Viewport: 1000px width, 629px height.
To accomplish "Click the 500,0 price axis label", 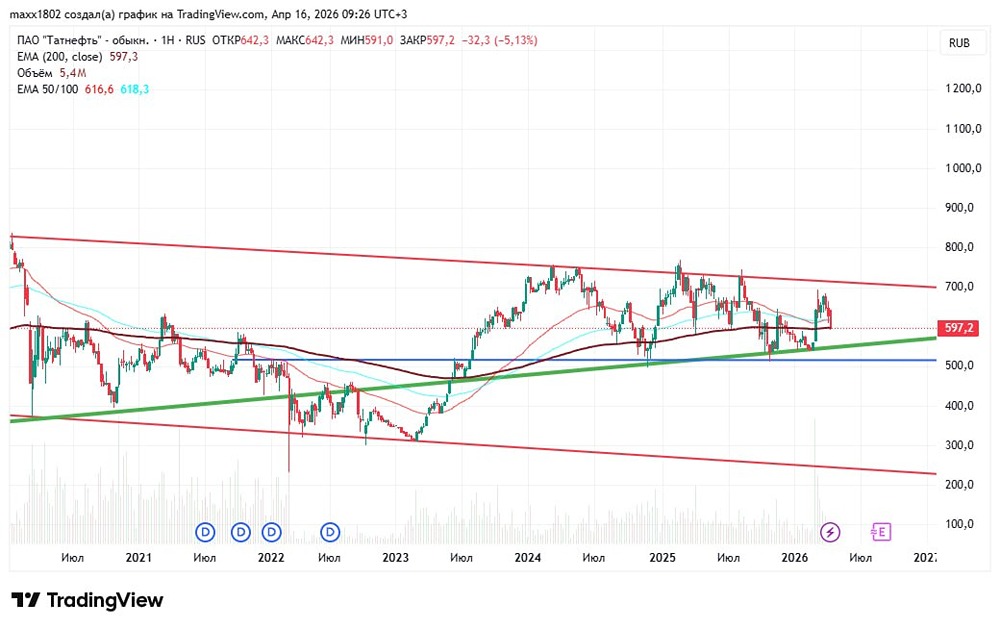I will pyautogui.click(x=959, y=366).
